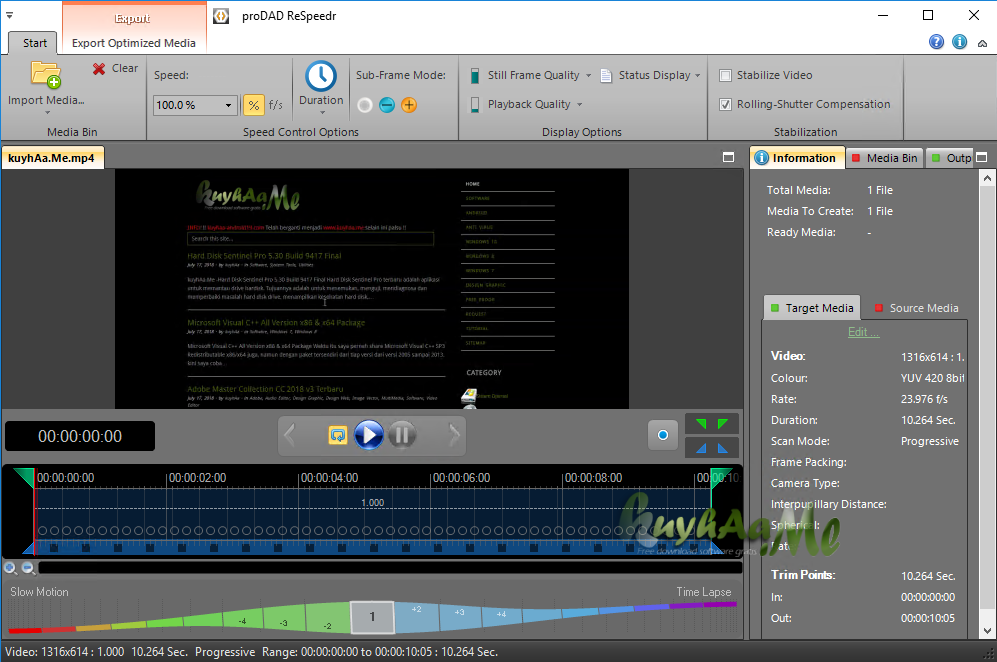Image resolution: width=997 pixels, height=662 pixels.
Task: Click the timeline horizontal scrollbar
Action: (x=390, y=567)
